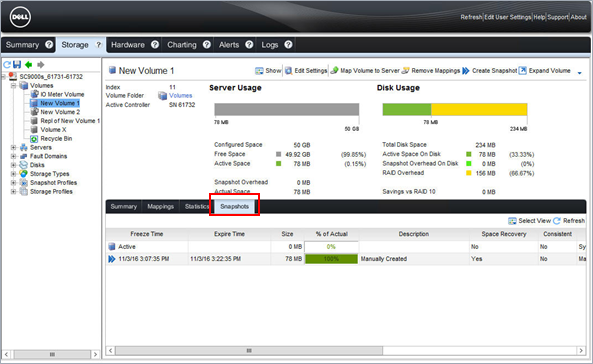Open the About header link
The height and width of the screenshot is (364, 593).
(578, 17)
